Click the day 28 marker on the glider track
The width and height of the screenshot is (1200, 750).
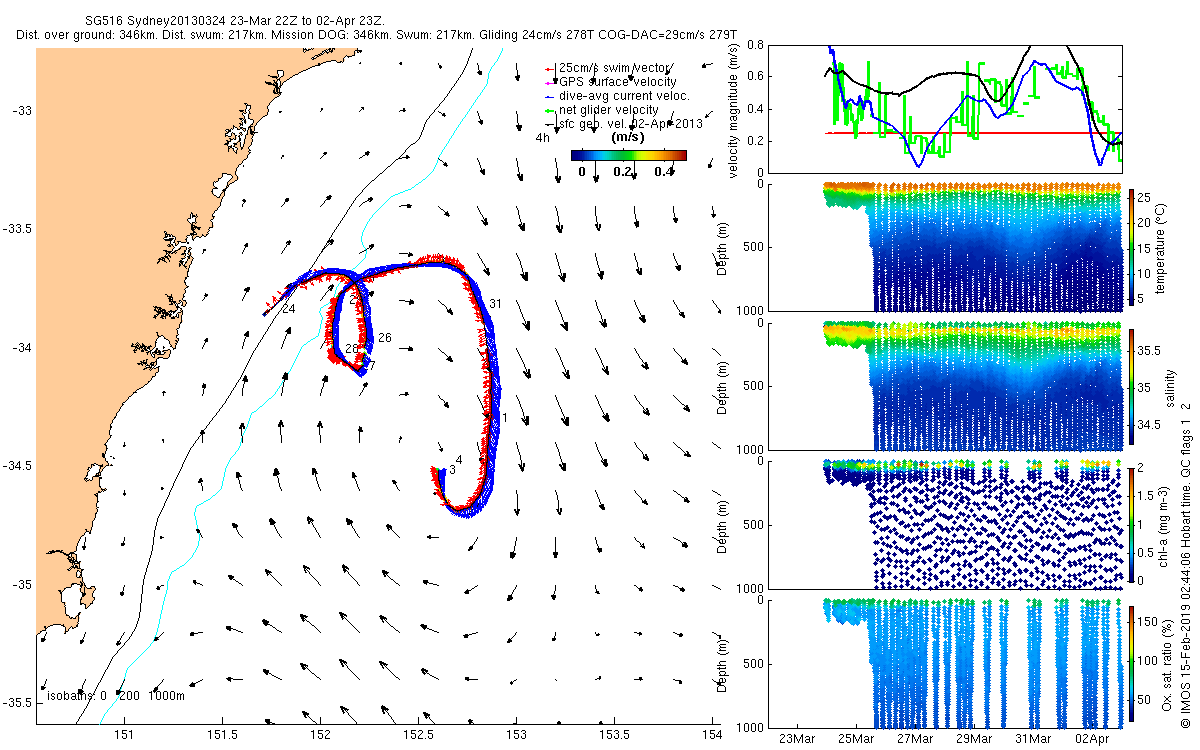351,350
